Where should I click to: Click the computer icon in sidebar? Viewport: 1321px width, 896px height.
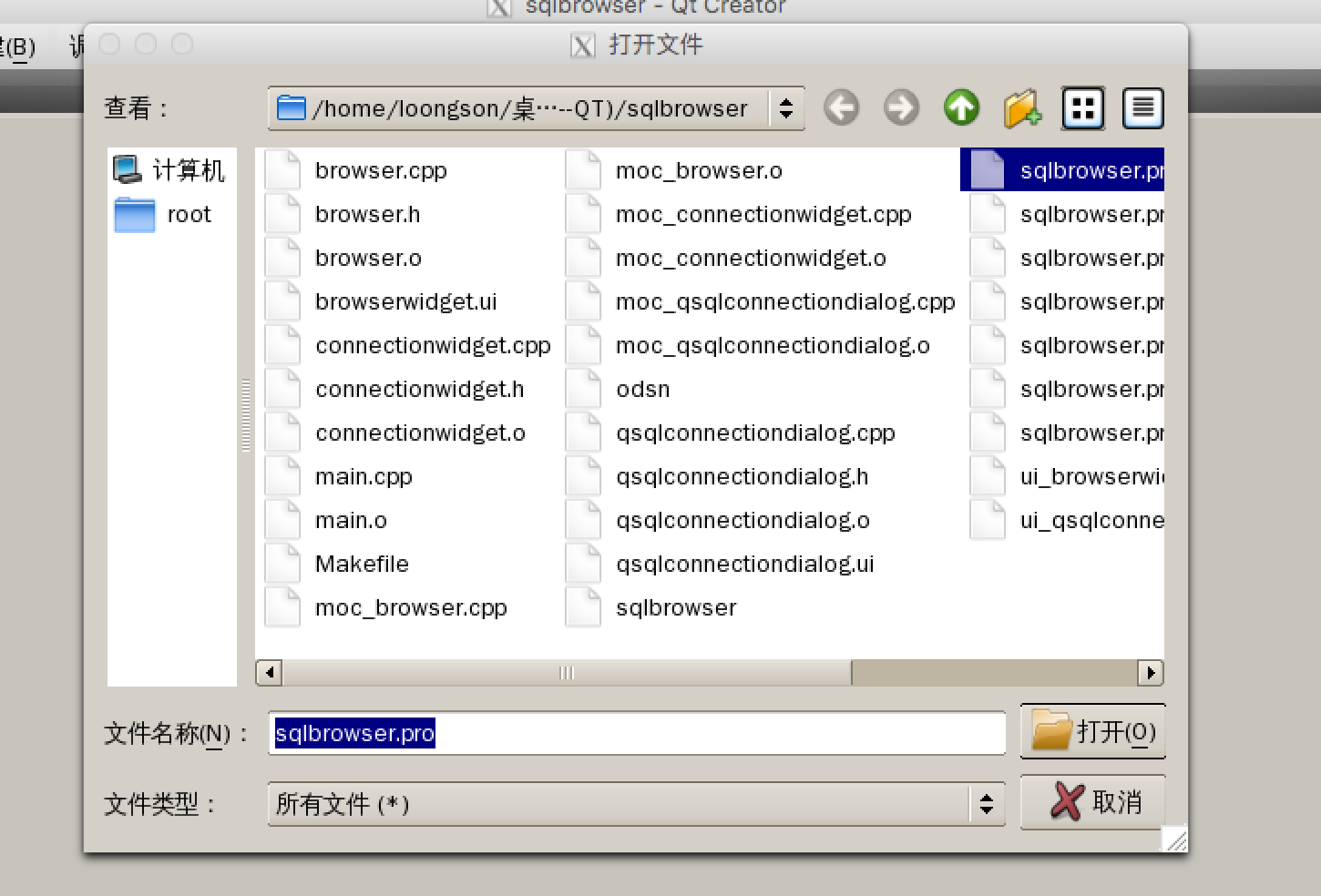128,169
